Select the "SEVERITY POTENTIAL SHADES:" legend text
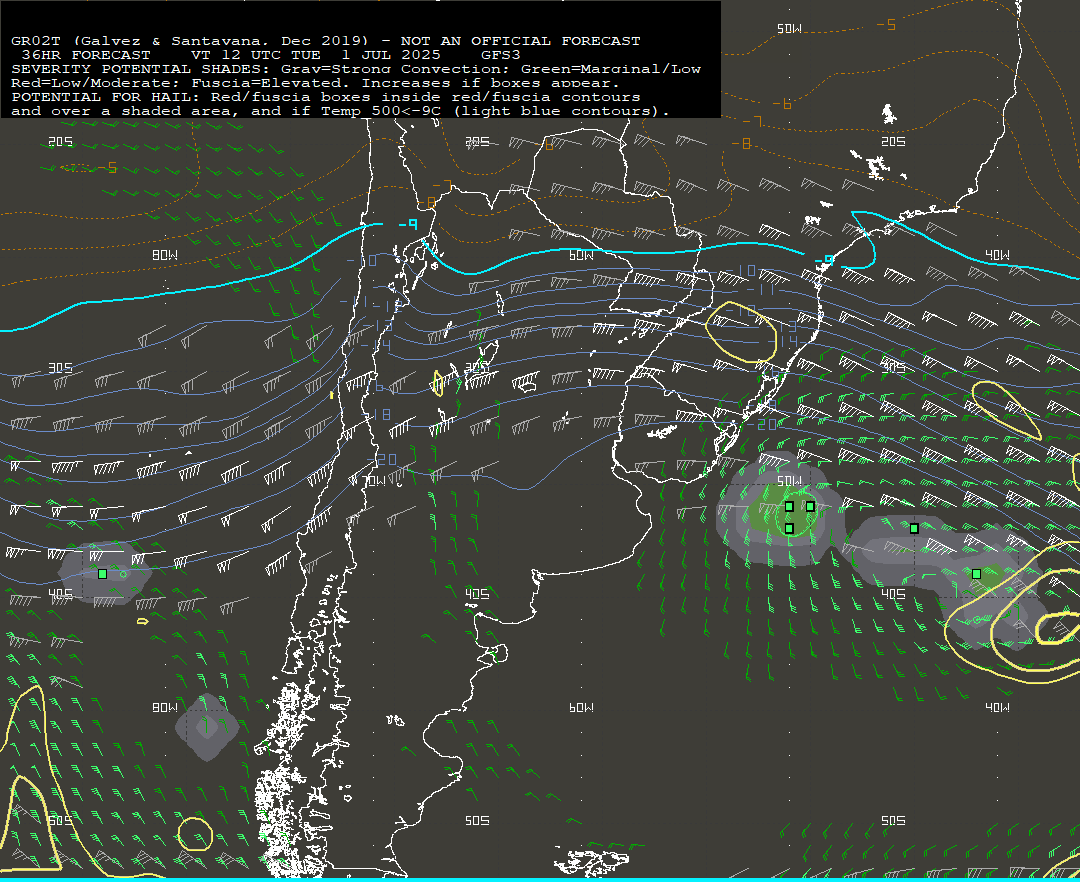Image resolution: width=1080 pixels, height=882 pixels. point(141,69)
